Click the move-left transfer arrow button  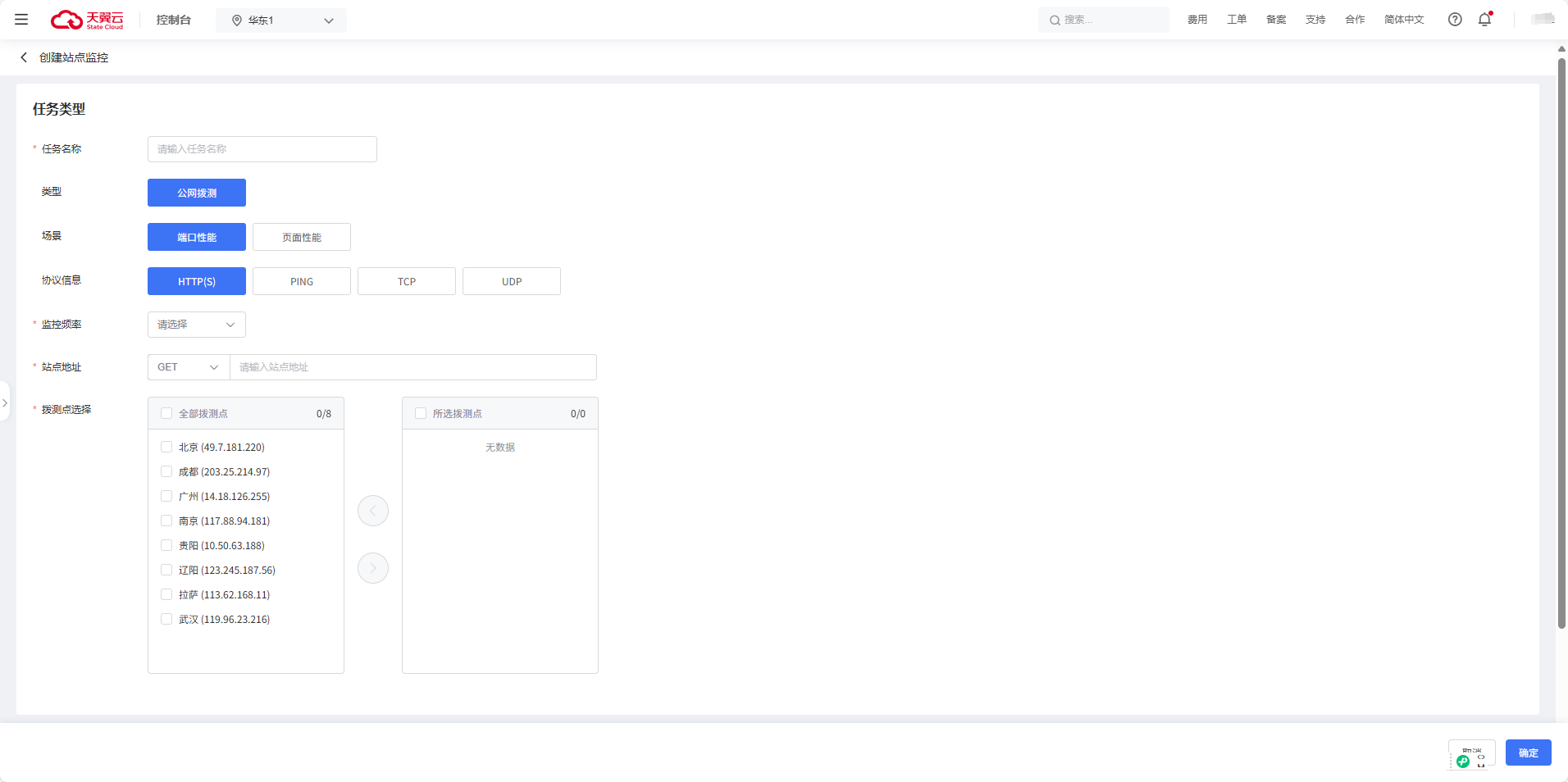pyautogui.click(x=373, y=511)
